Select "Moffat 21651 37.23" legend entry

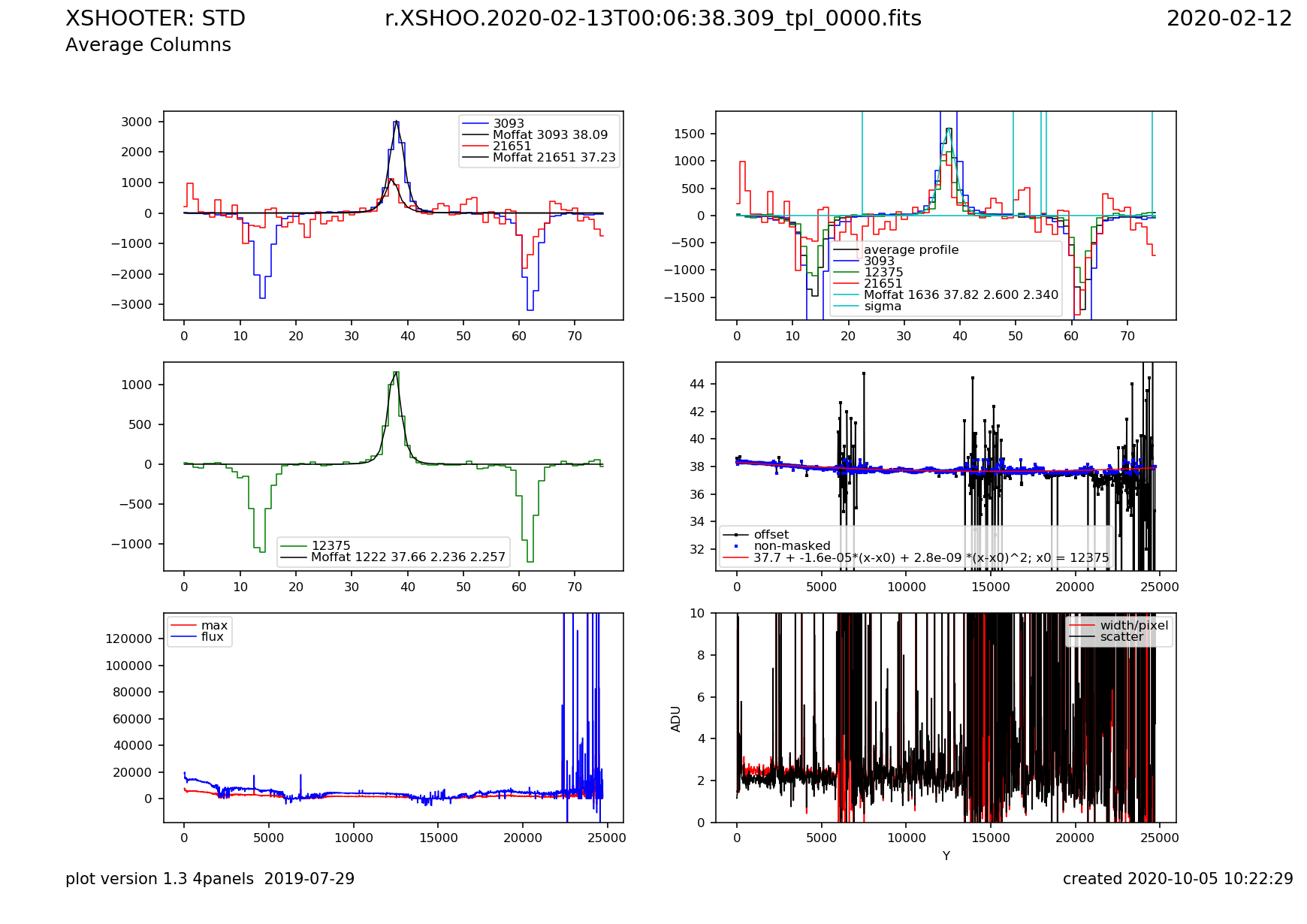pyautogui.click(x=554, y=158)
